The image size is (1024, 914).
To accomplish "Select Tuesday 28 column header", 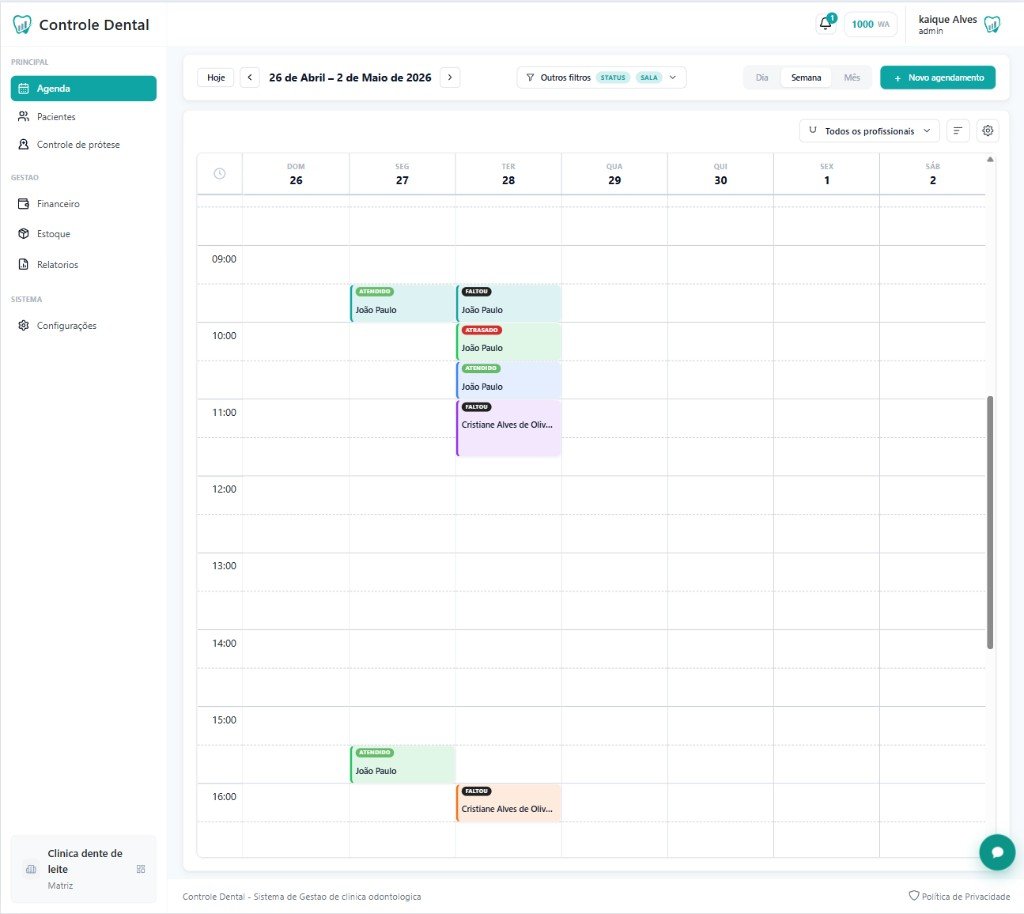I will (x=508, y=174).
